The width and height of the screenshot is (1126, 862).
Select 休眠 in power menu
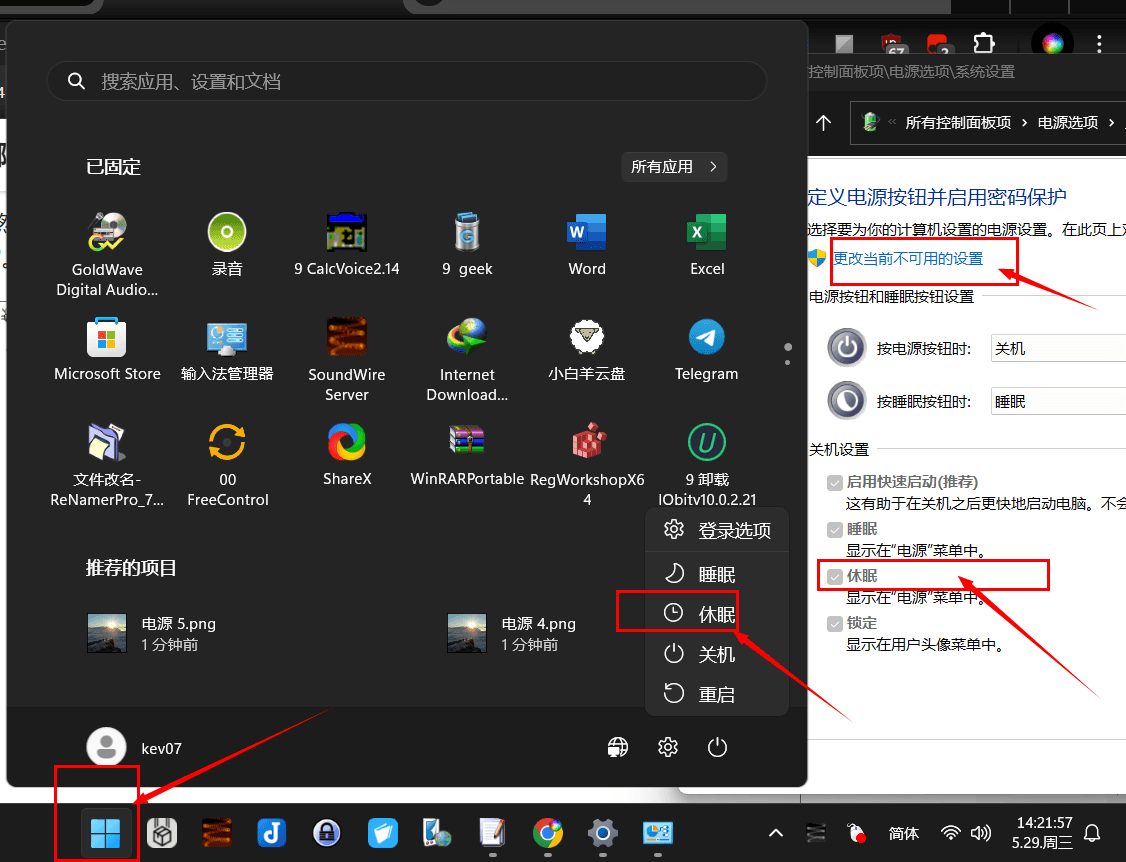[x=716, y=614]
